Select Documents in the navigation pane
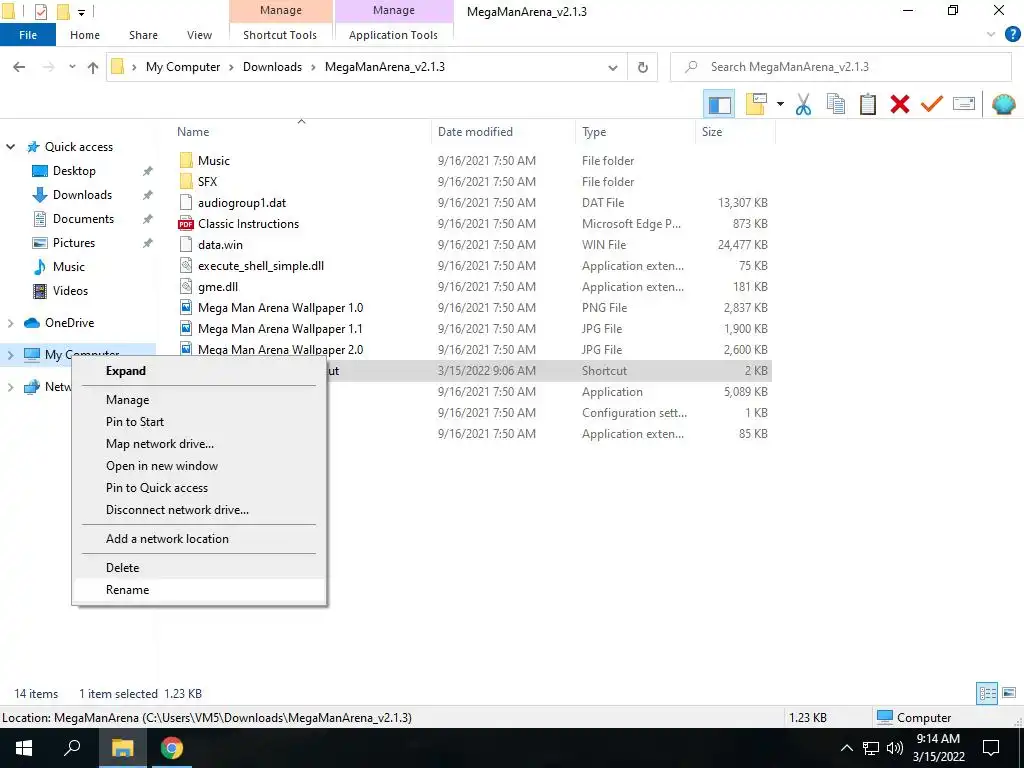This screenshot has width=1024, height=768. (x=83, y=219)
